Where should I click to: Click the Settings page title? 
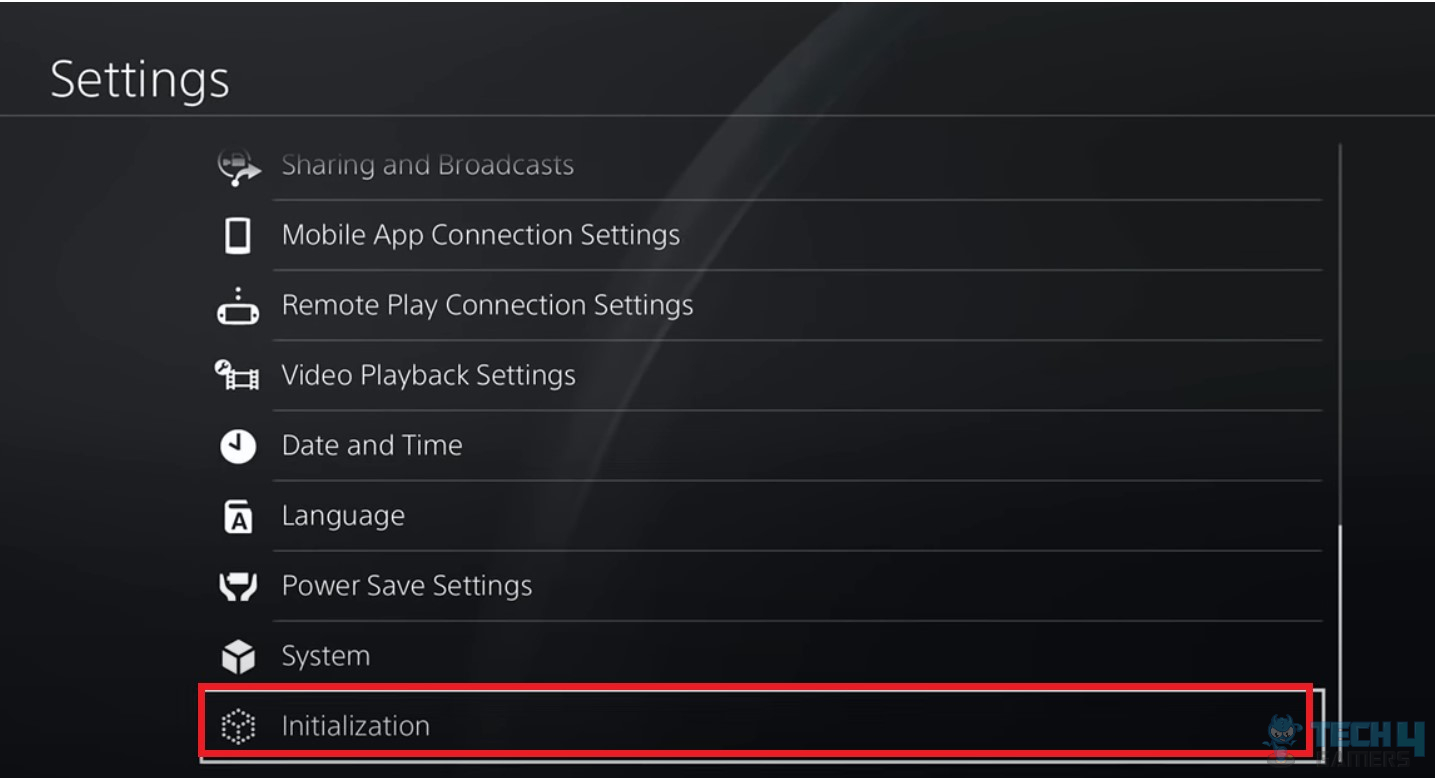point(139,80)
